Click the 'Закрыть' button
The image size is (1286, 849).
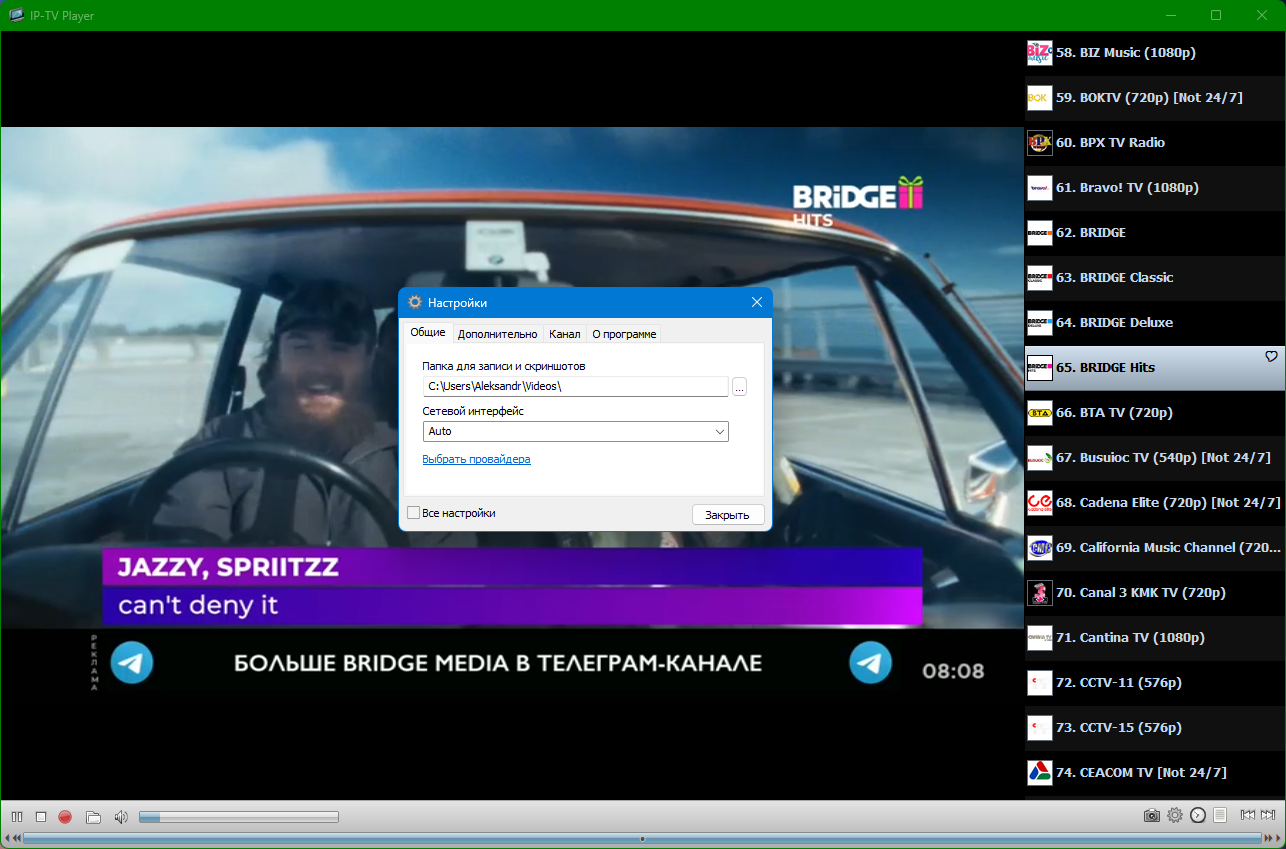tap(727, 515)
